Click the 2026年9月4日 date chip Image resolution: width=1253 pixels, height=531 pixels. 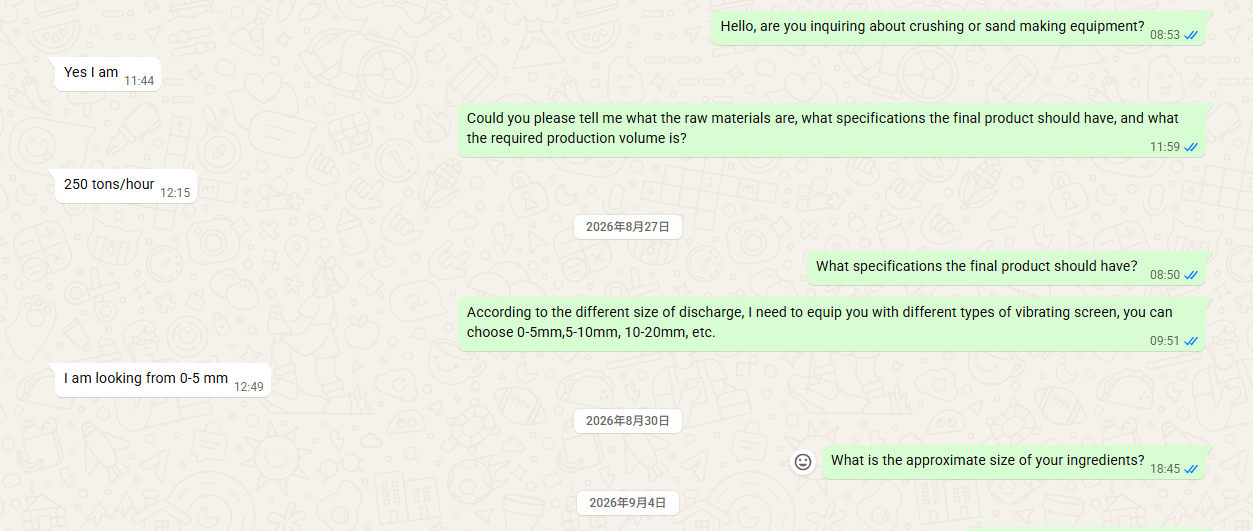(x=627, y=503)
